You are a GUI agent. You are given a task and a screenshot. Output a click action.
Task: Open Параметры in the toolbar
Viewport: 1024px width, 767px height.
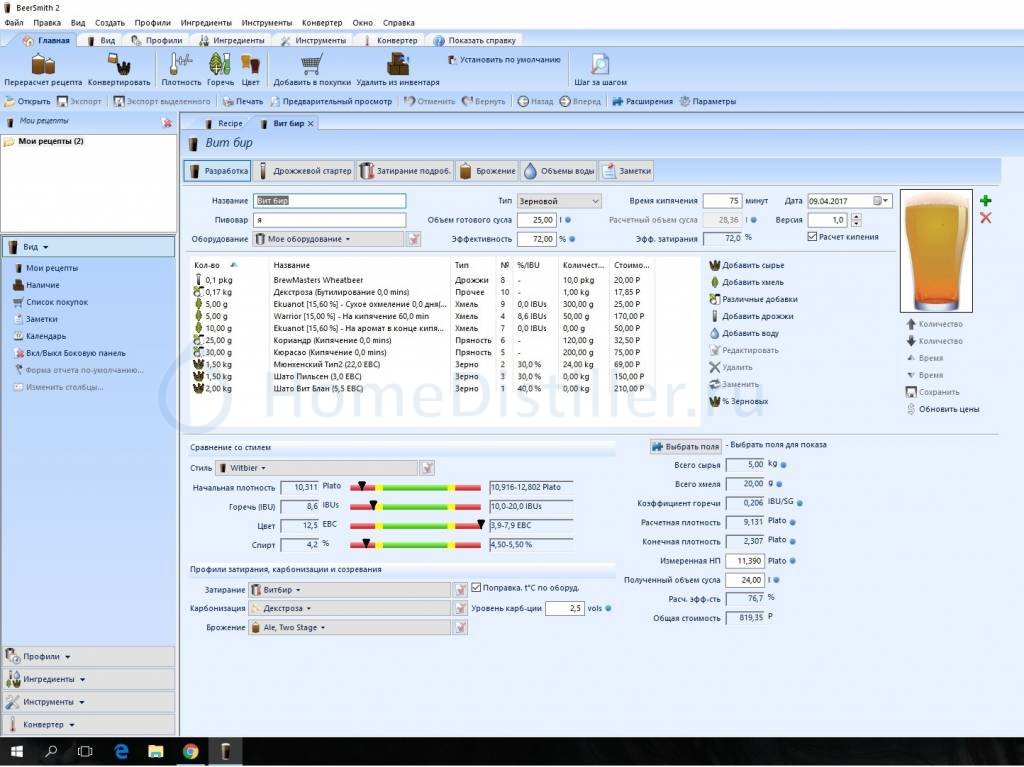click(708, 101)
